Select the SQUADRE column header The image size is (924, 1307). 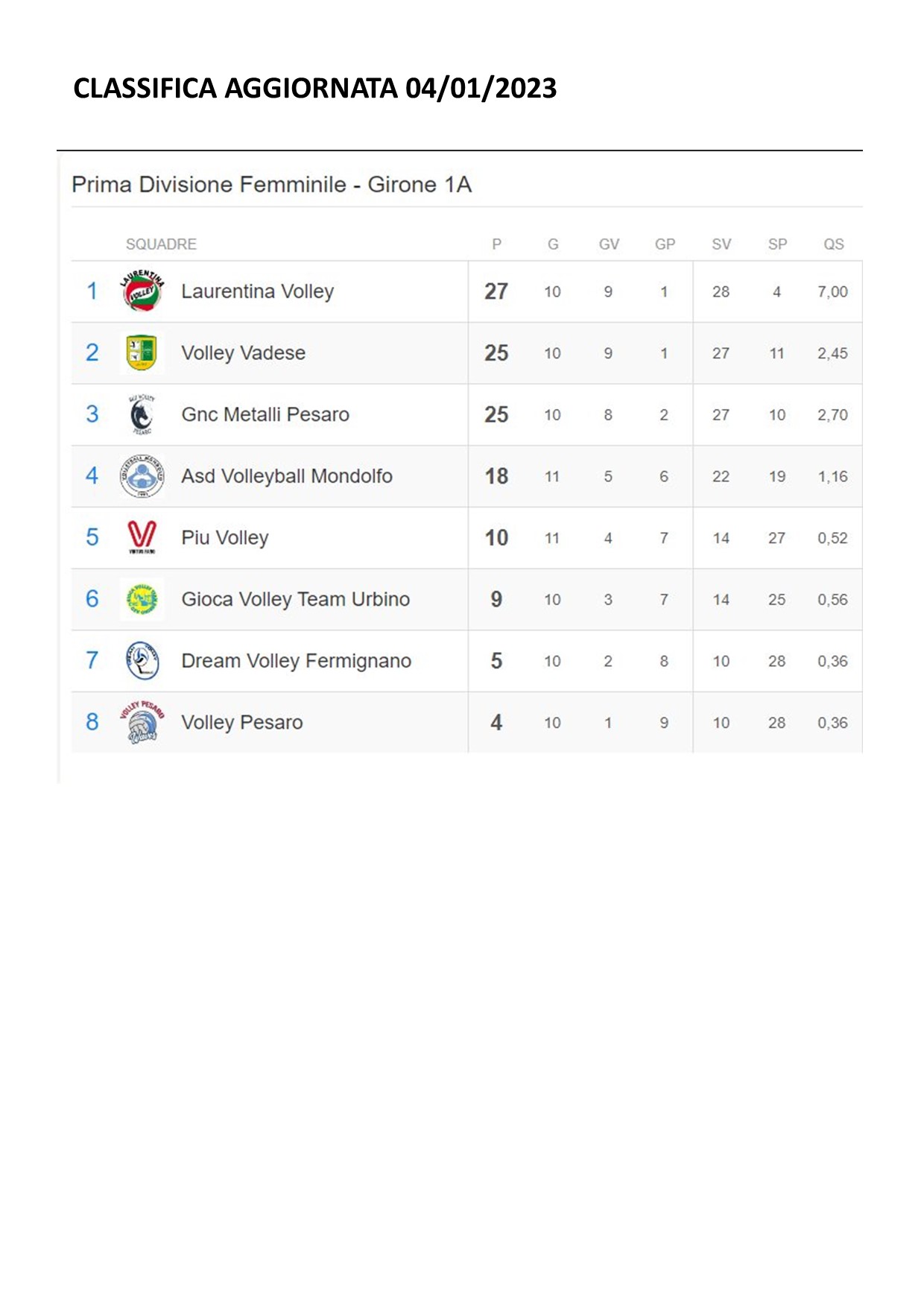[161, 244]
